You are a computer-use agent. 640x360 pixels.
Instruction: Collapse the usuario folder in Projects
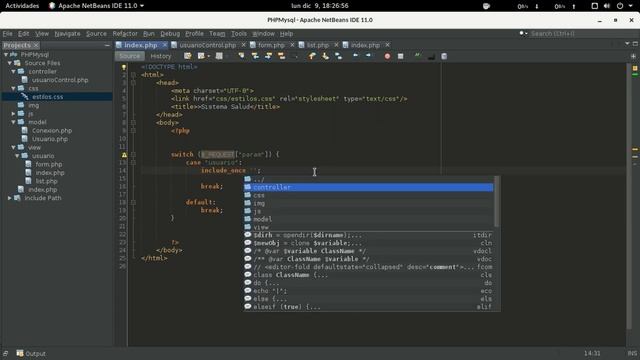(x=17, y=156)
